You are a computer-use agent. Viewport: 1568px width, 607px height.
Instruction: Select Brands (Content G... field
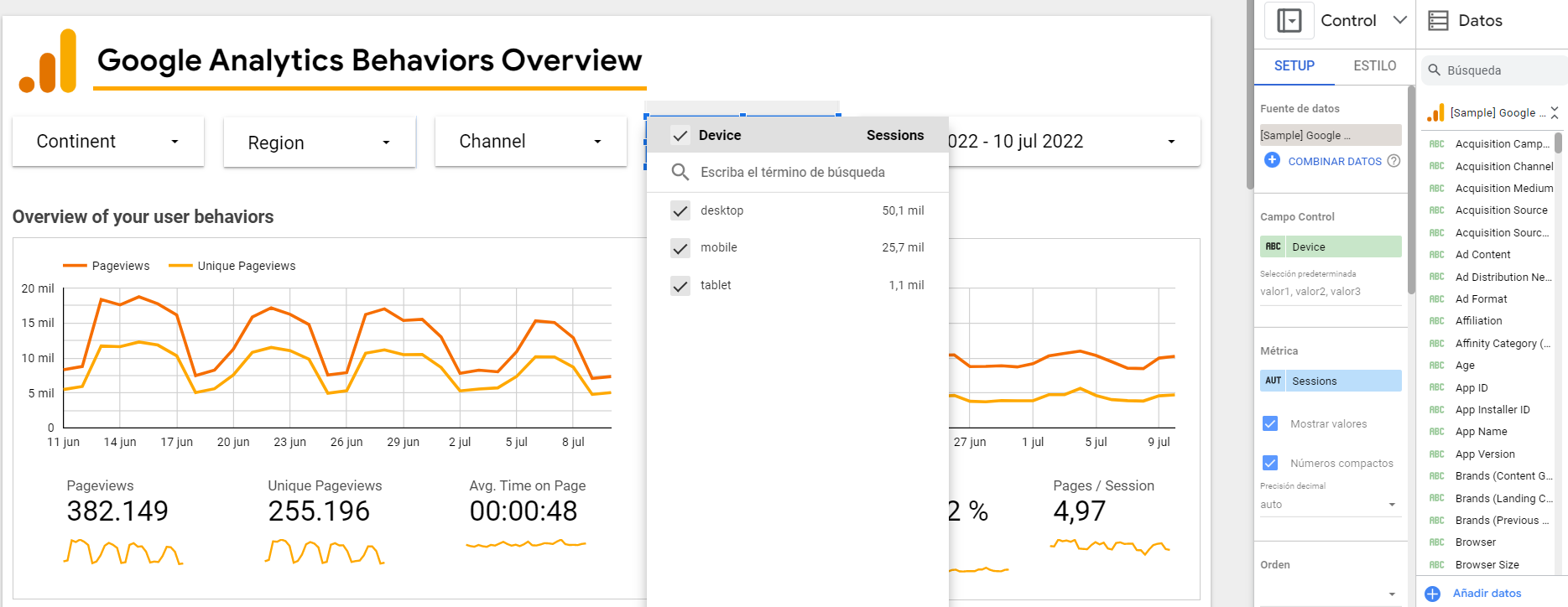pyautogui.click(x=1504, y=476)
